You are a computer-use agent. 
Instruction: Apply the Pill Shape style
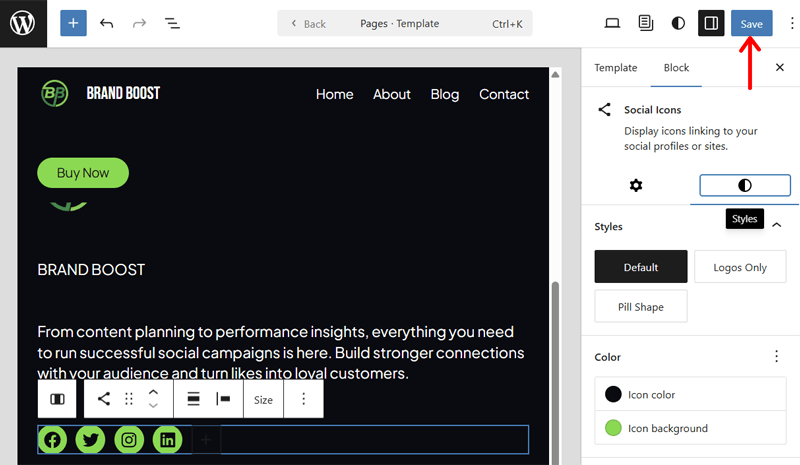pos(641,307)
